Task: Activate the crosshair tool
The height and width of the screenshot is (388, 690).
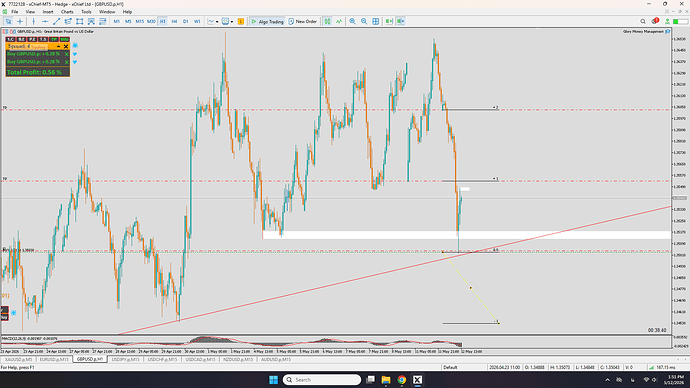Action: point(20,21)
